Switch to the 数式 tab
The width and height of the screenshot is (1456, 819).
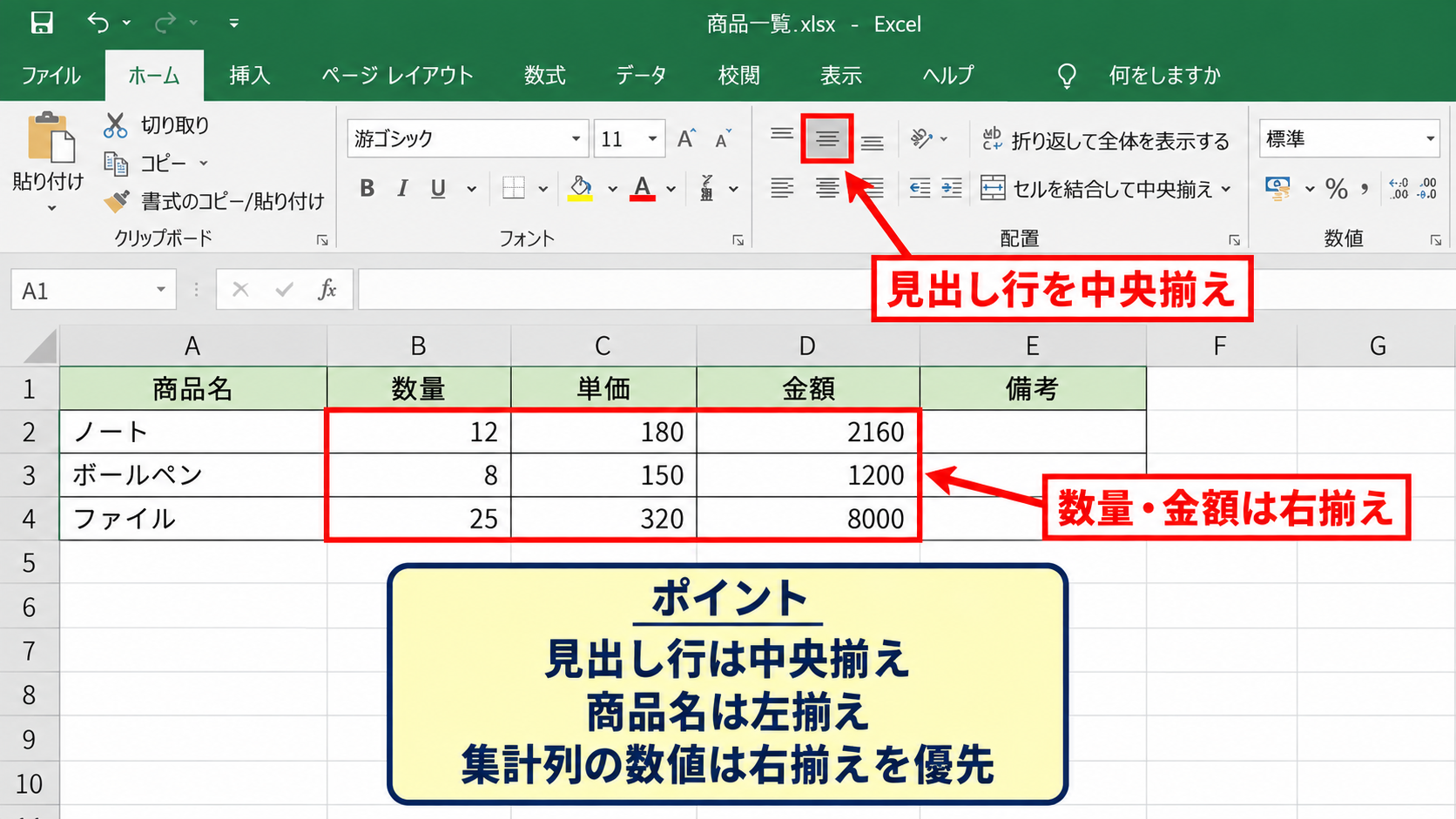tap(545, 76)
